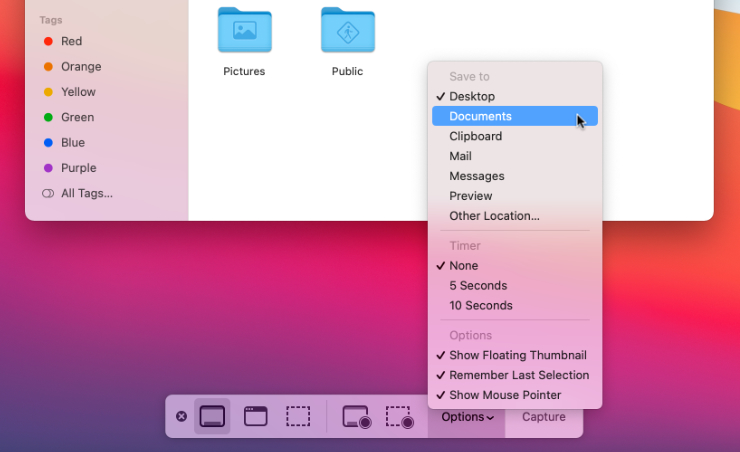The height and width of the screenshot is (452, 740).
Task: Pick Other Location… for saving
Action: tap(515, 216)
